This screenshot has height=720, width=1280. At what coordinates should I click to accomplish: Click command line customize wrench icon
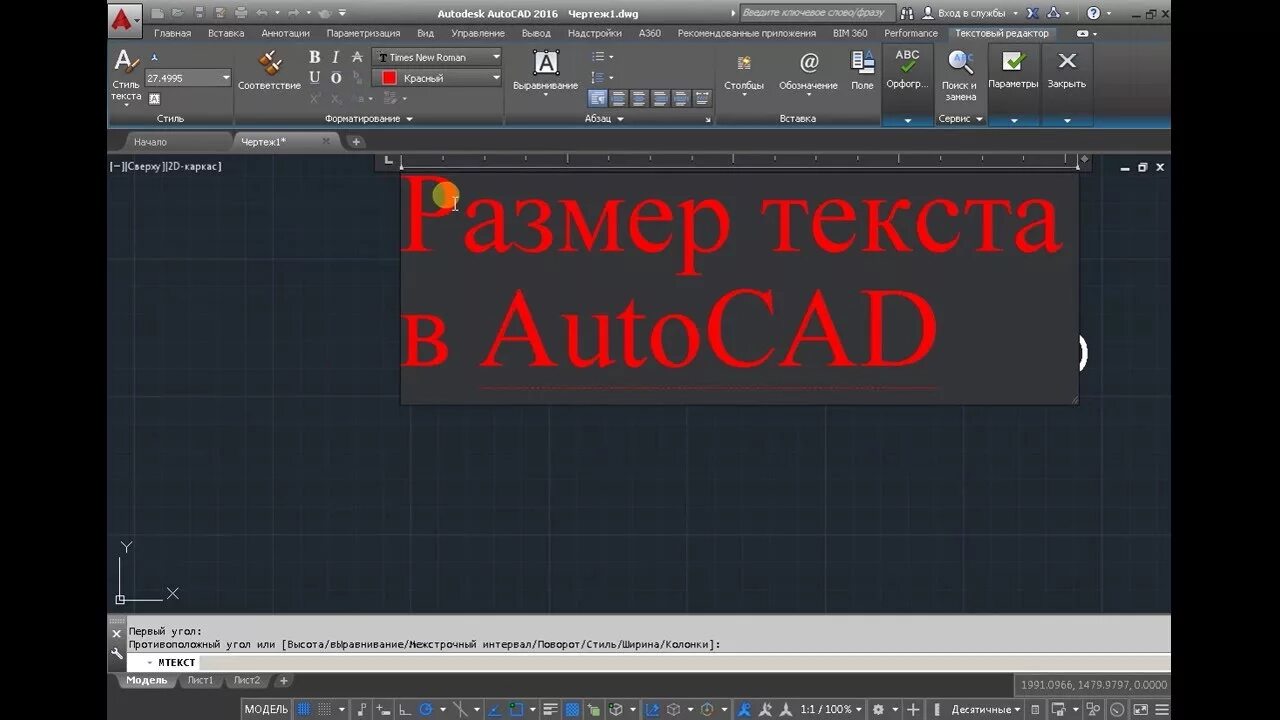click(x=116, y=652)
